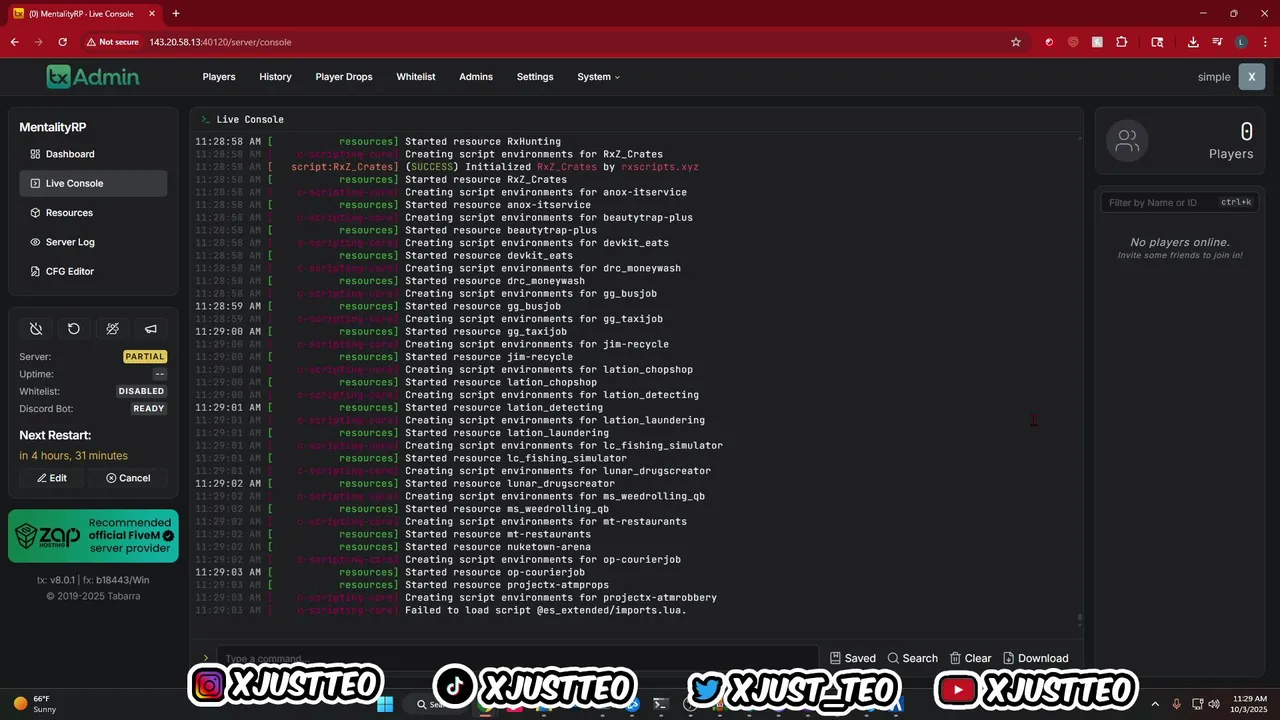Click the stop server power icon
The width and height of the screenshot is (1280, 720).
pos(36,329)
